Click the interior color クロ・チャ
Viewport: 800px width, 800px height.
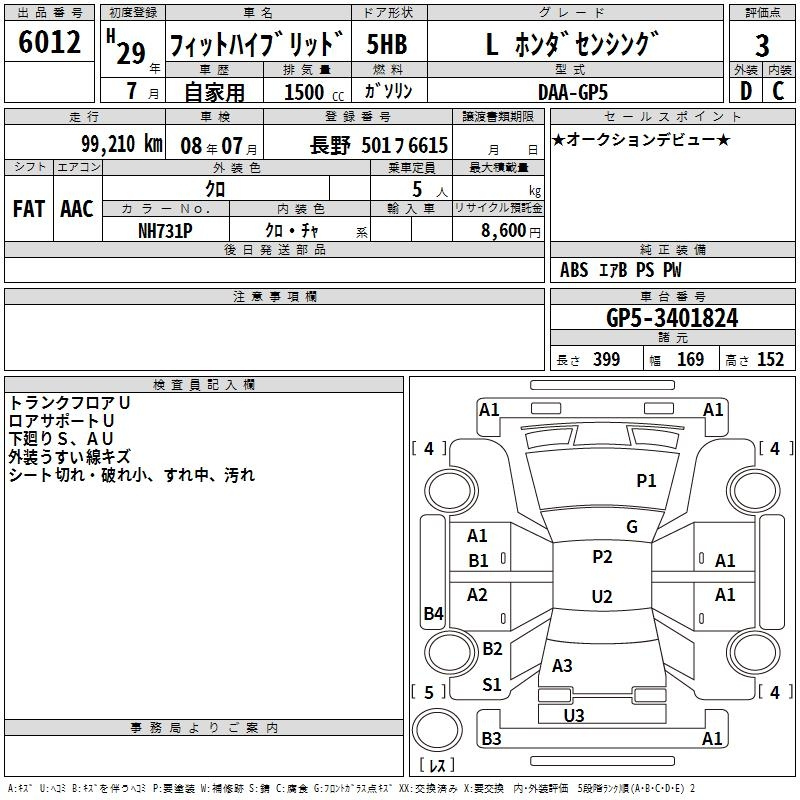292,231
